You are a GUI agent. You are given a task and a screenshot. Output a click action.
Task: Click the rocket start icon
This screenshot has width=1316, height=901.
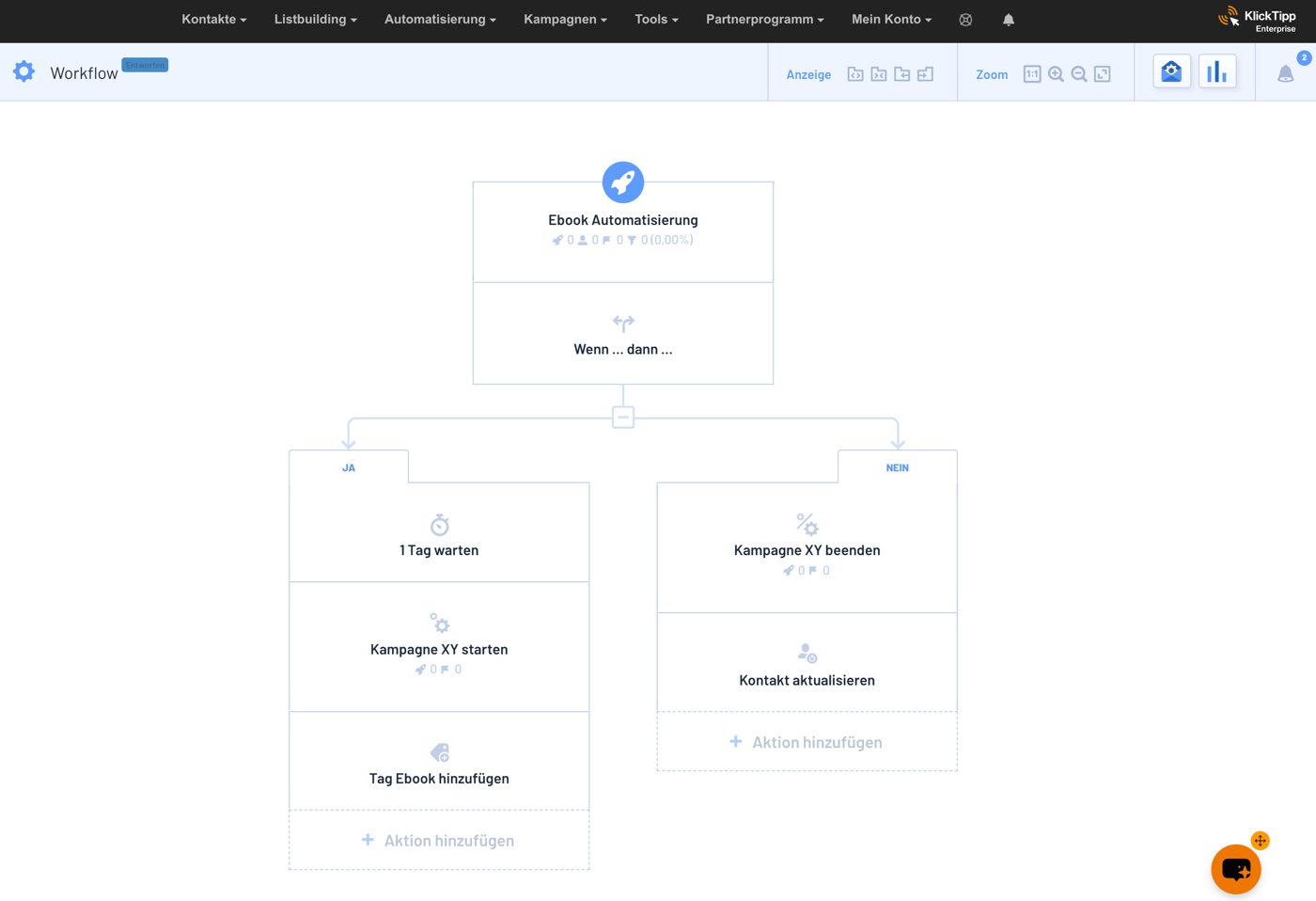coord(623,182)
